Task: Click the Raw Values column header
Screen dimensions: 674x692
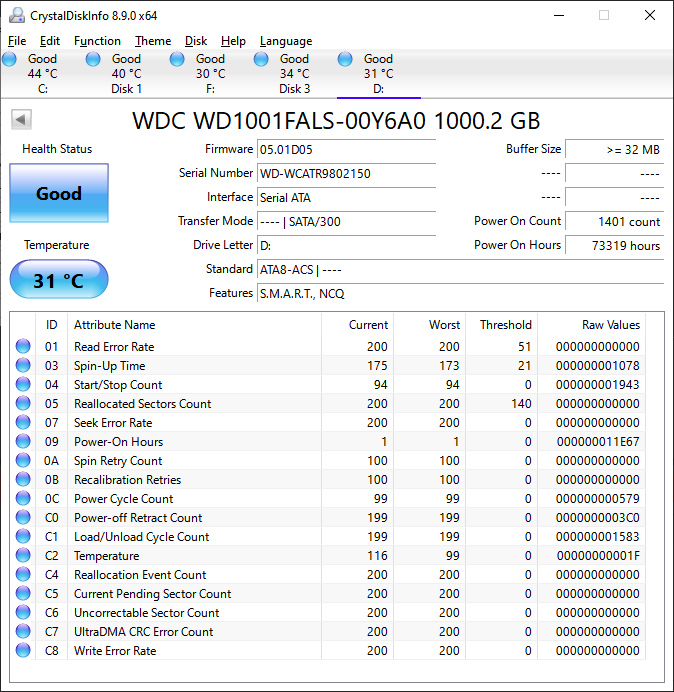Action: point(591,325)
